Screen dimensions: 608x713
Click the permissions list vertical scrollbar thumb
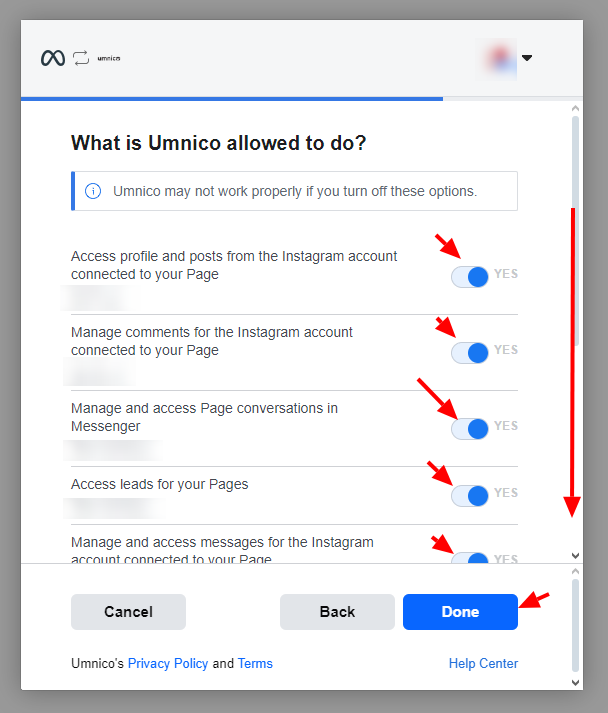point(575,230)
